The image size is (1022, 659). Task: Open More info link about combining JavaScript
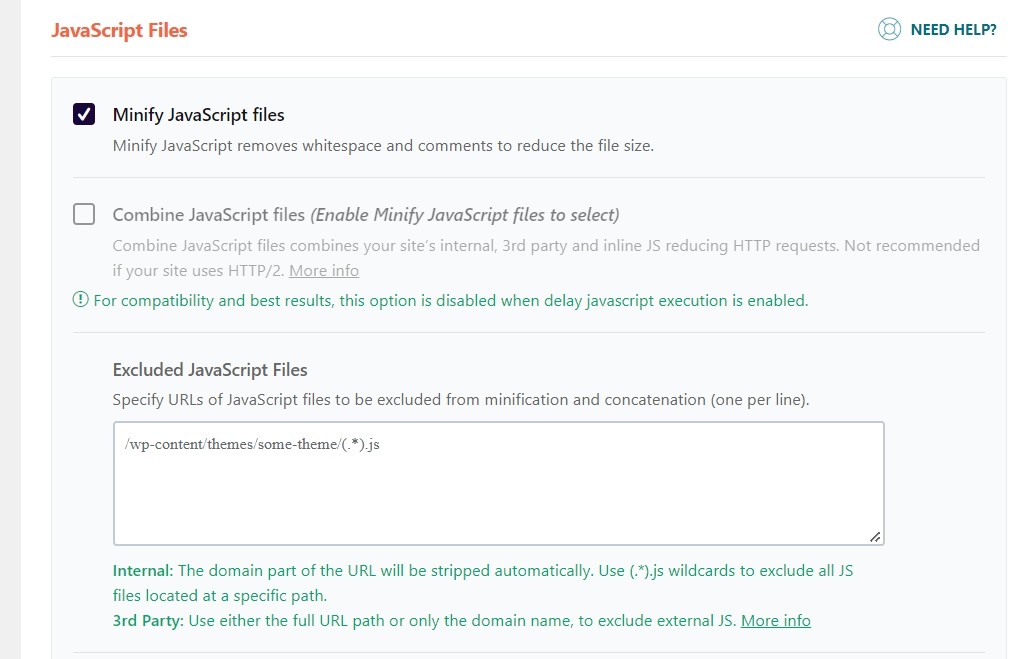323,271
